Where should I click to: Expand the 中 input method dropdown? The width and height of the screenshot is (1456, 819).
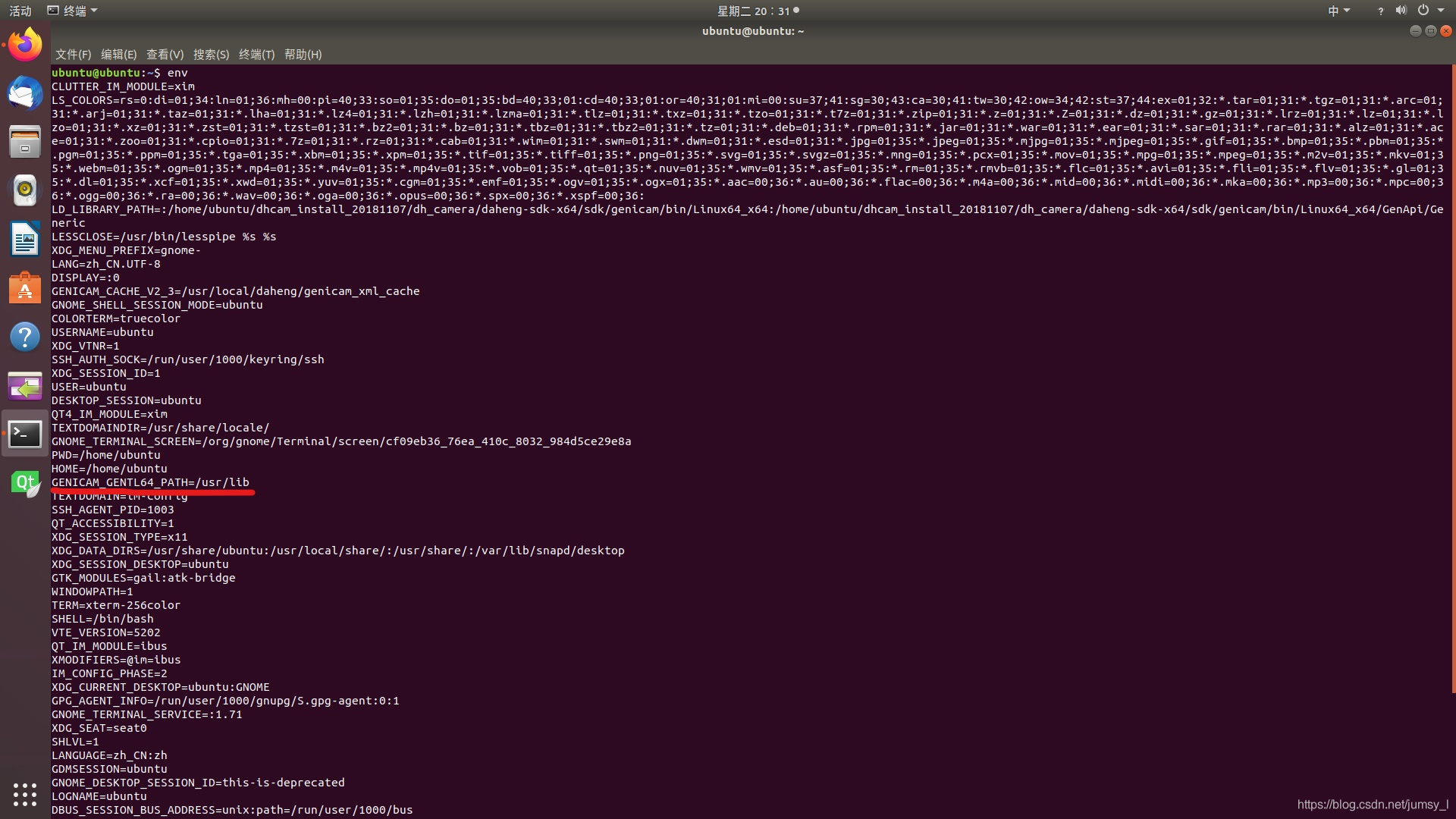(1338, 11)
